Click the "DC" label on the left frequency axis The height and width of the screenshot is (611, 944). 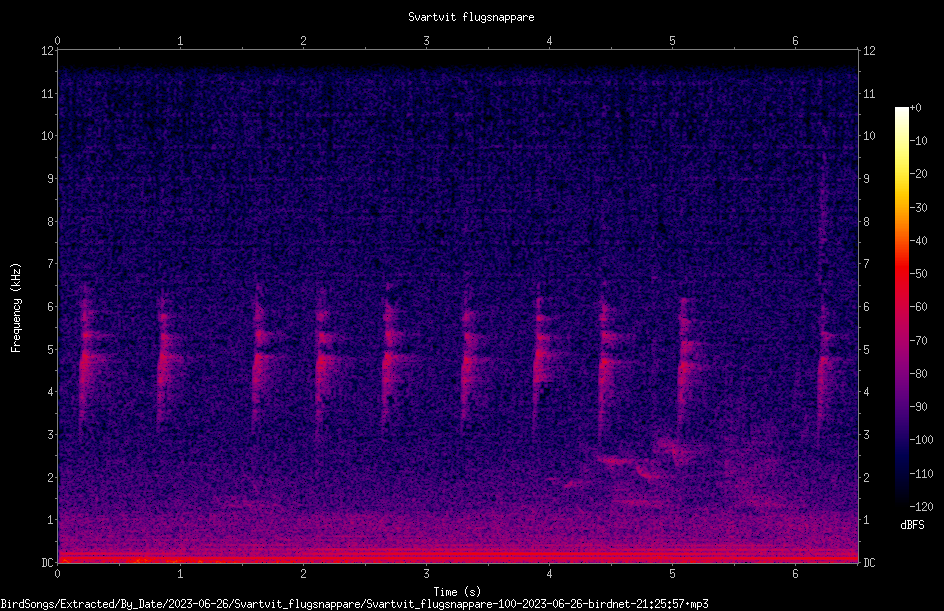[x=47, y=563]
